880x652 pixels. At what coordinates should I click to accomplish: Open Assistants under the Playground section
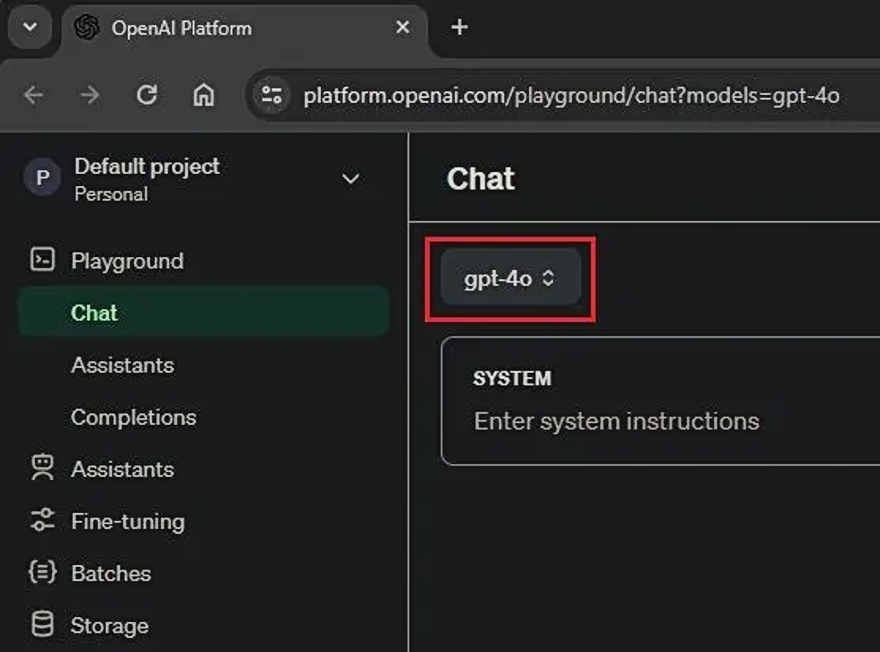122,365
